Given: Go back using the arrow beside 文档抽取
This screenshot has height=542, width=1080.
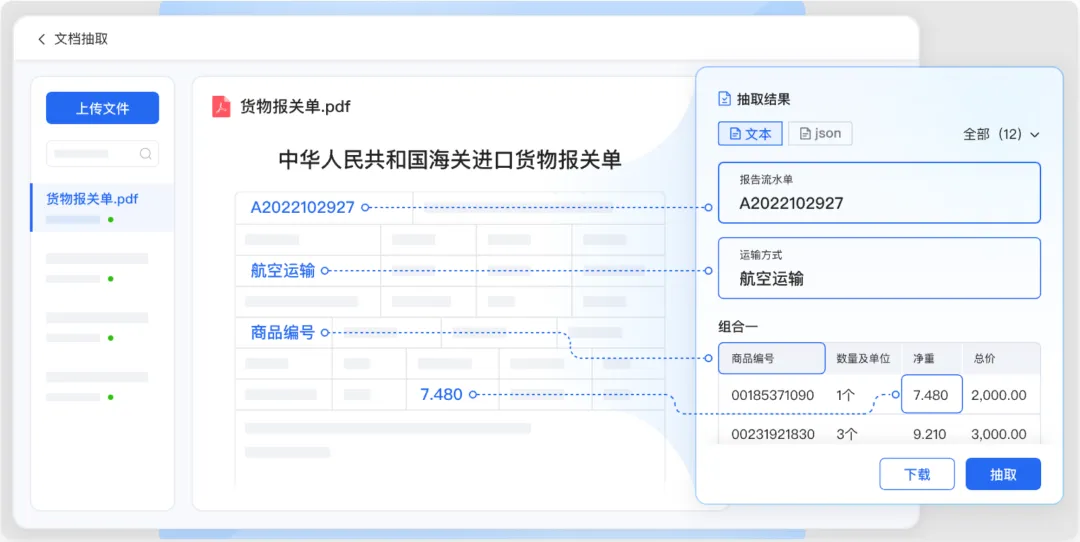Looking at the screenshot, I should coord(41,39).
